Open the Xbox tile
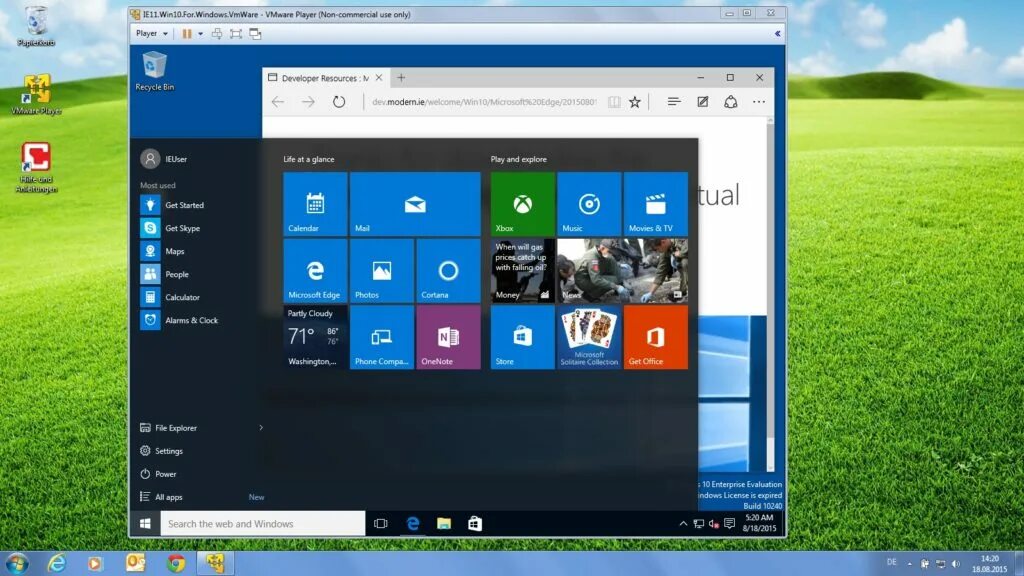The width and height of the screenshot is (1024, 576). click(521, 203)
